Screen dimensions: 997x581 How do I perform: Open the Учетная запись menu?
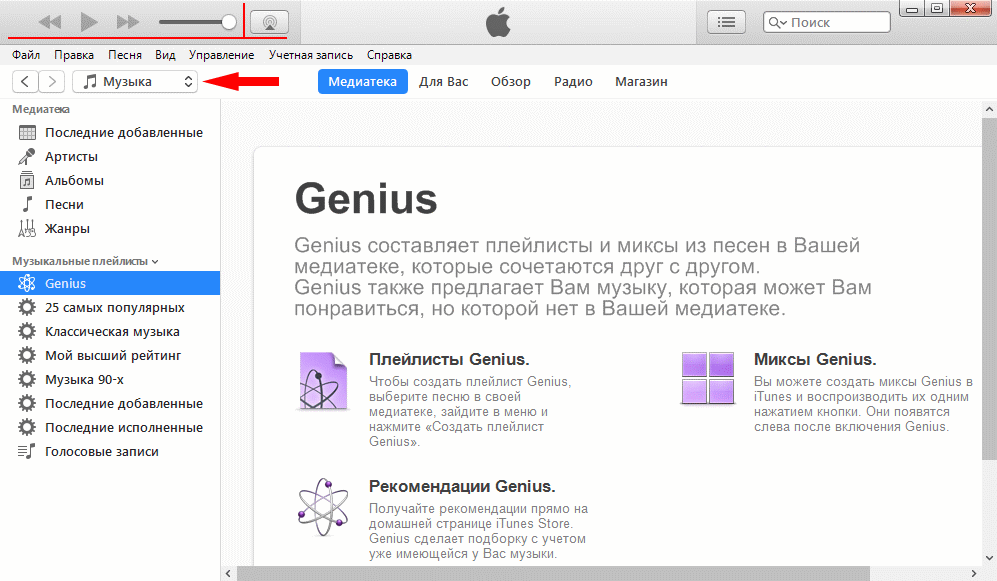(x=312, y=55)
